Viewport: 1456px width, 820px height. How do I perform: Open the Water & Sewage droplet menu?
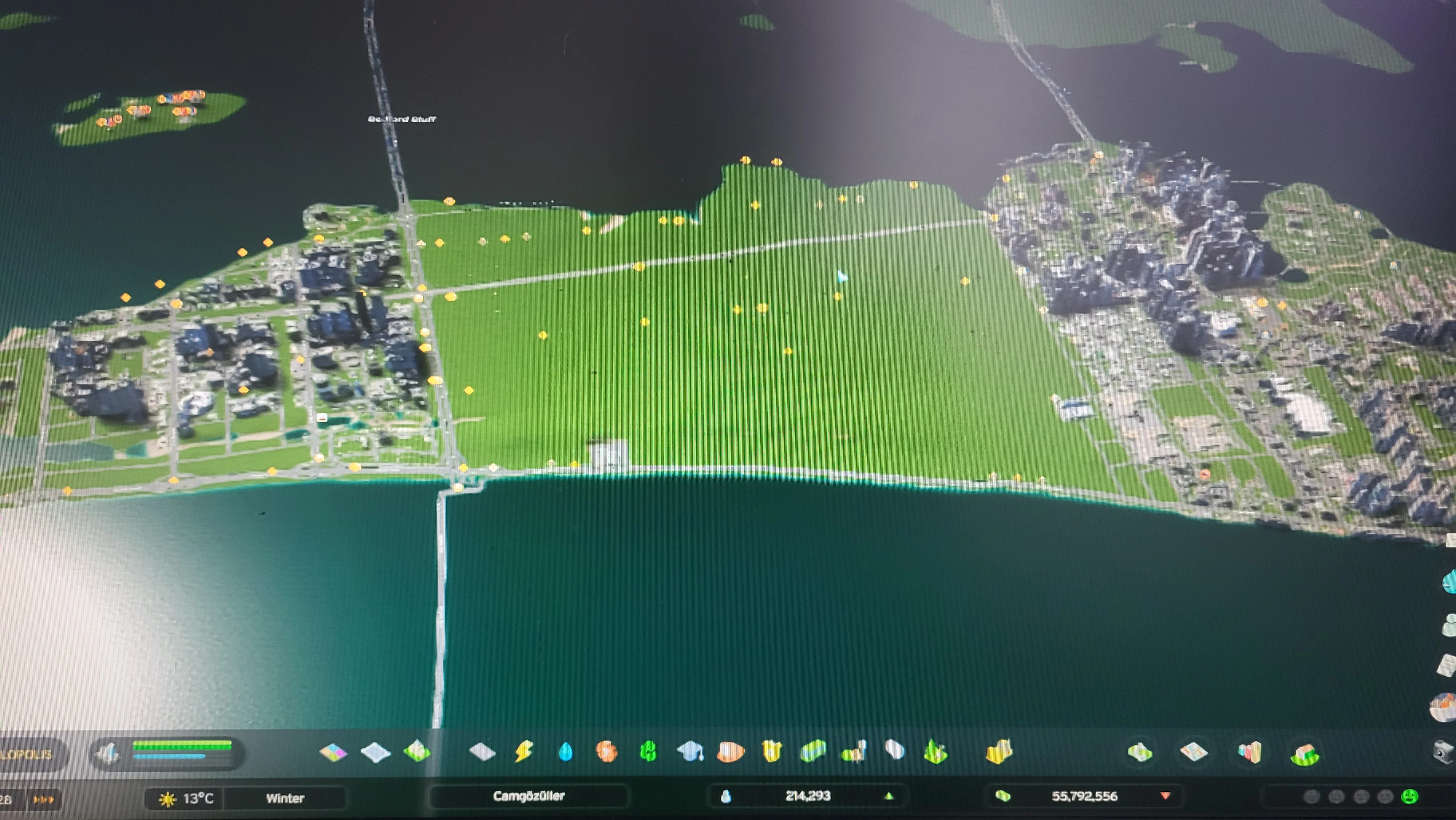(x=565, y=752)
